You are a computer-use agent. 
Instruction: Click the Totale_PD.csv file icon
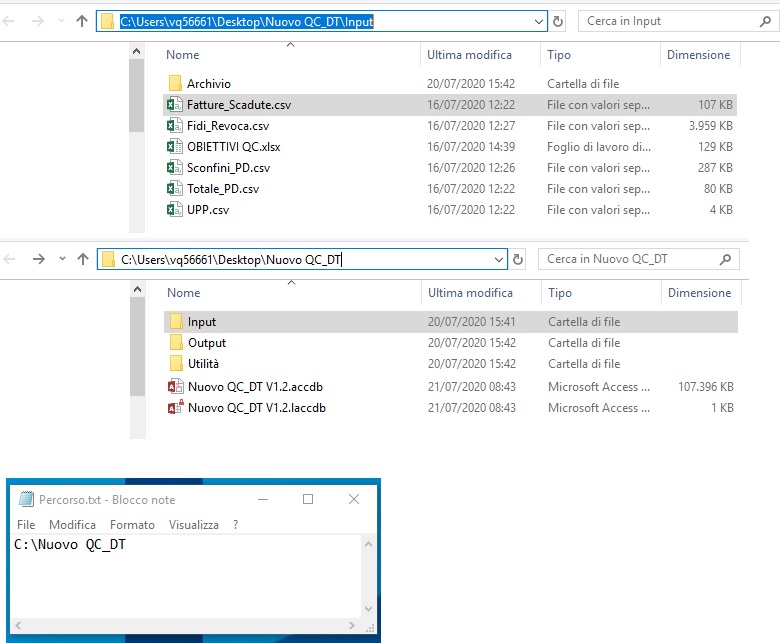[174, 188]
